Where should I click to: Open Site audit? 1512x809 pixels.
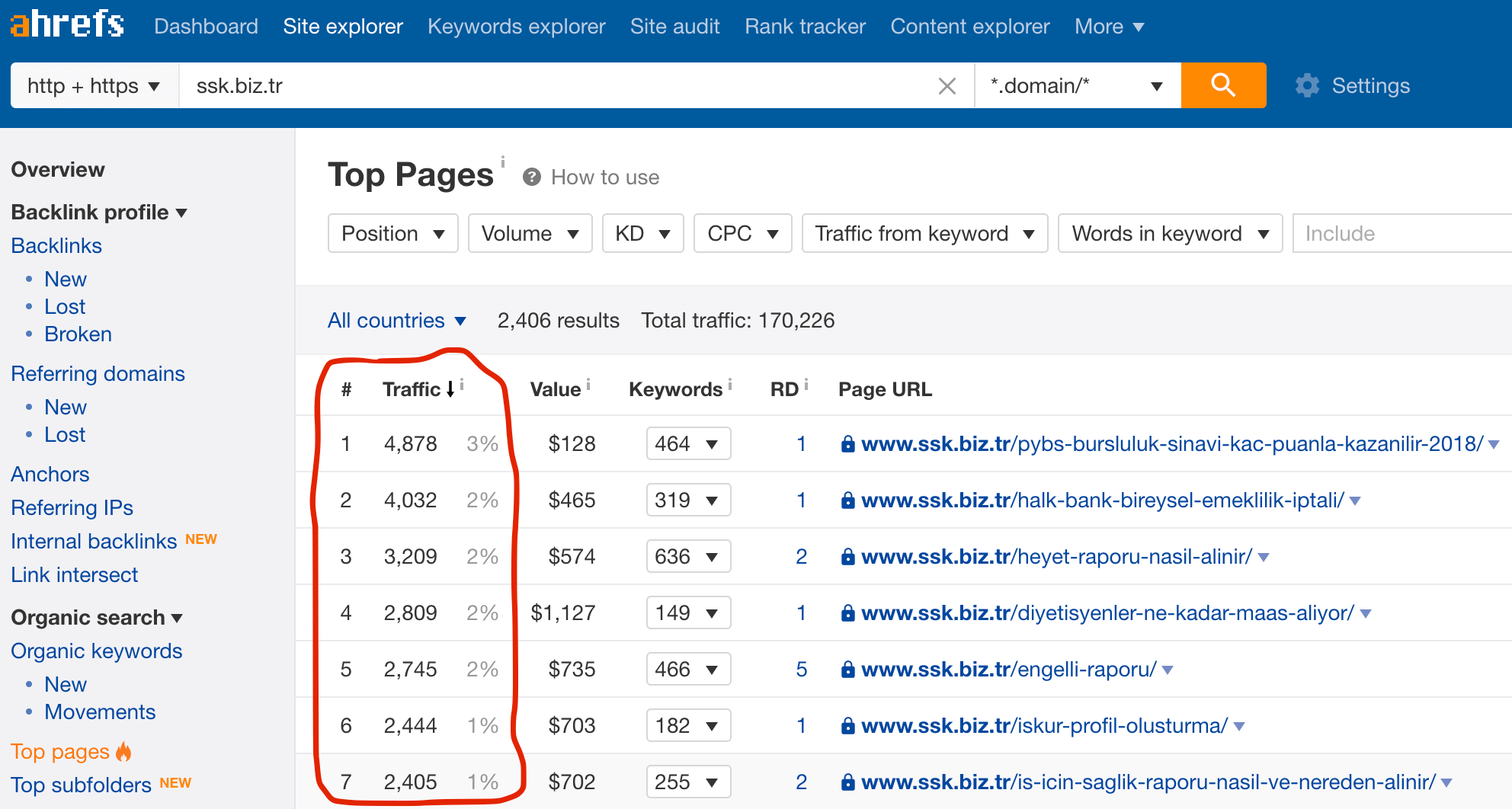click(675, 26)
